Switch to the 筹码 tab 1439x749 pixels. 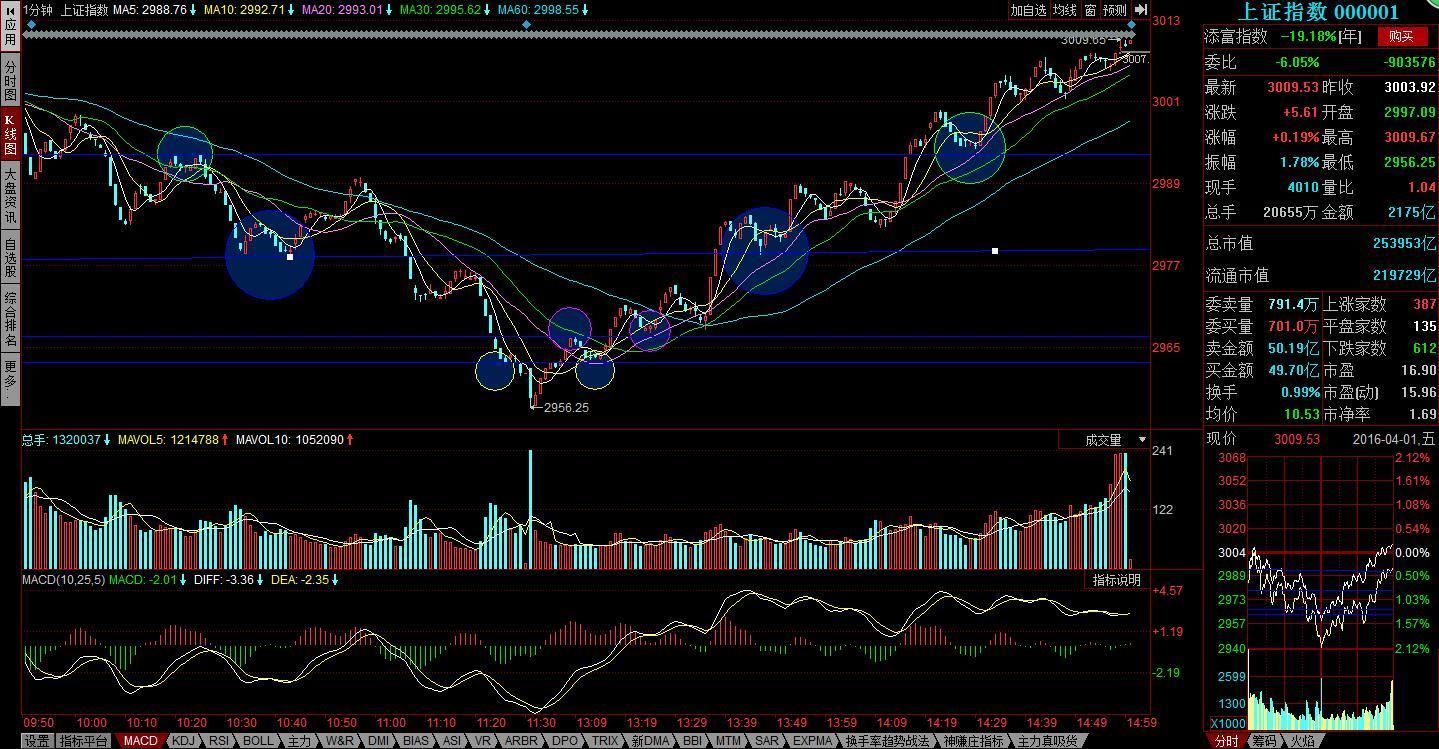click(x=1264, y=741)
